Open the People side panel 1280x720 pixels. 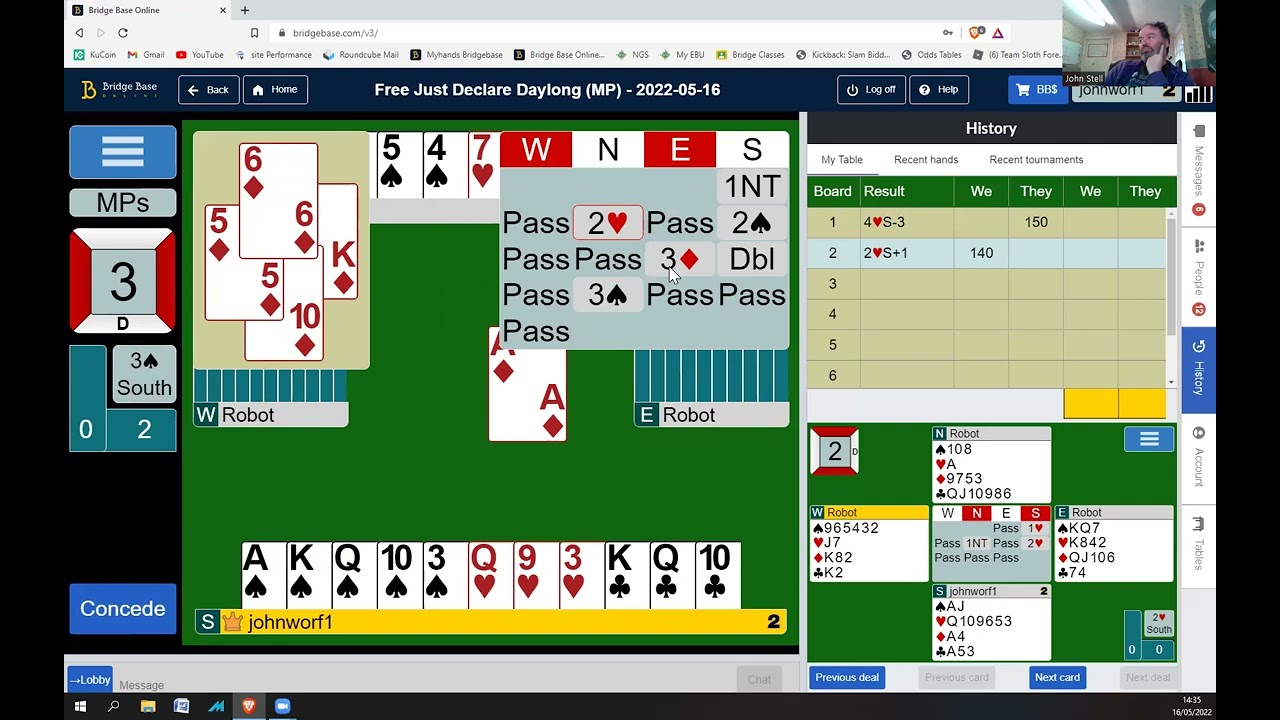(x=1198, y=278)
